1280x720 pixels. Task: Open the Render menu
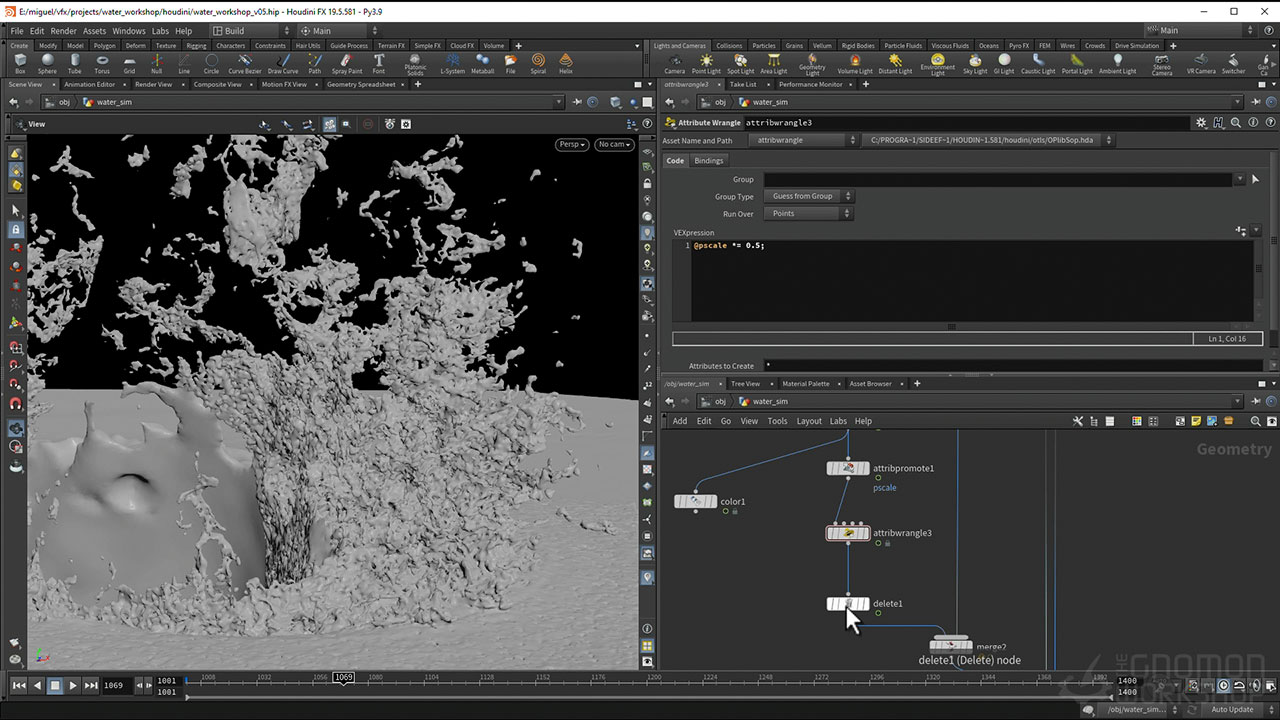63,31
